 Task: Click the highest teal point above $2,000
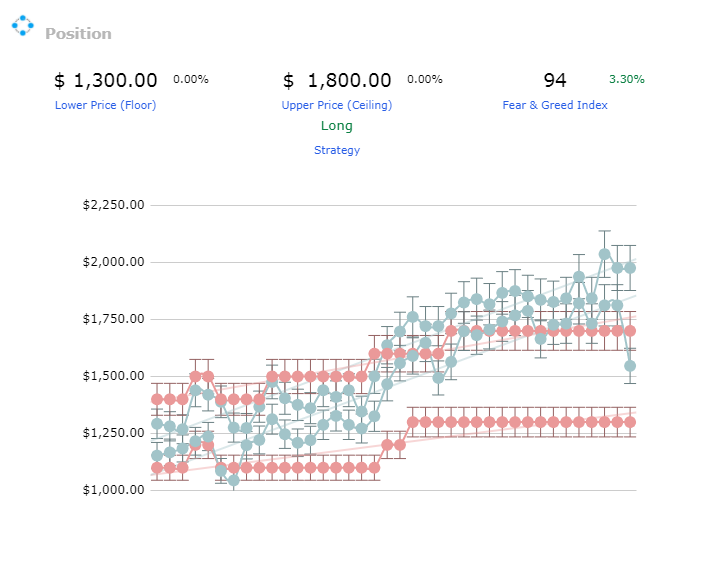(604, 254)
